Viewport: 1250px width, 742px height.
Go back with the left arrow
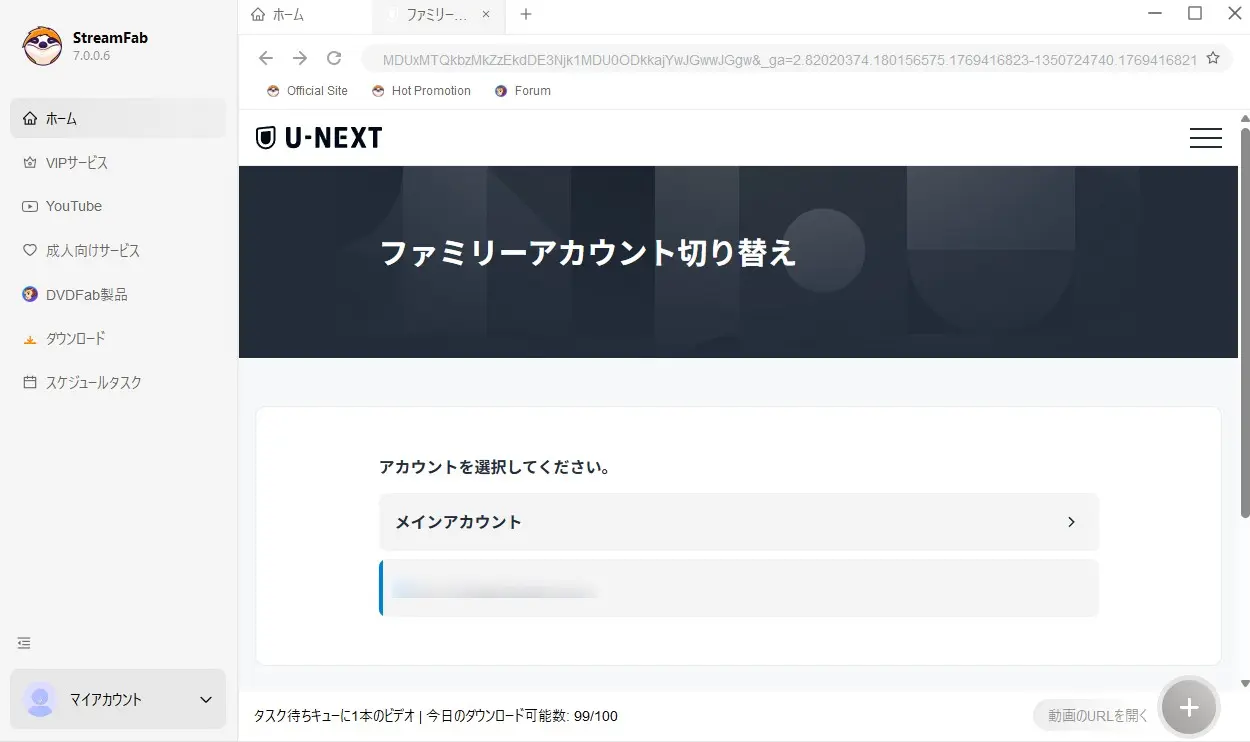(265, 58)
